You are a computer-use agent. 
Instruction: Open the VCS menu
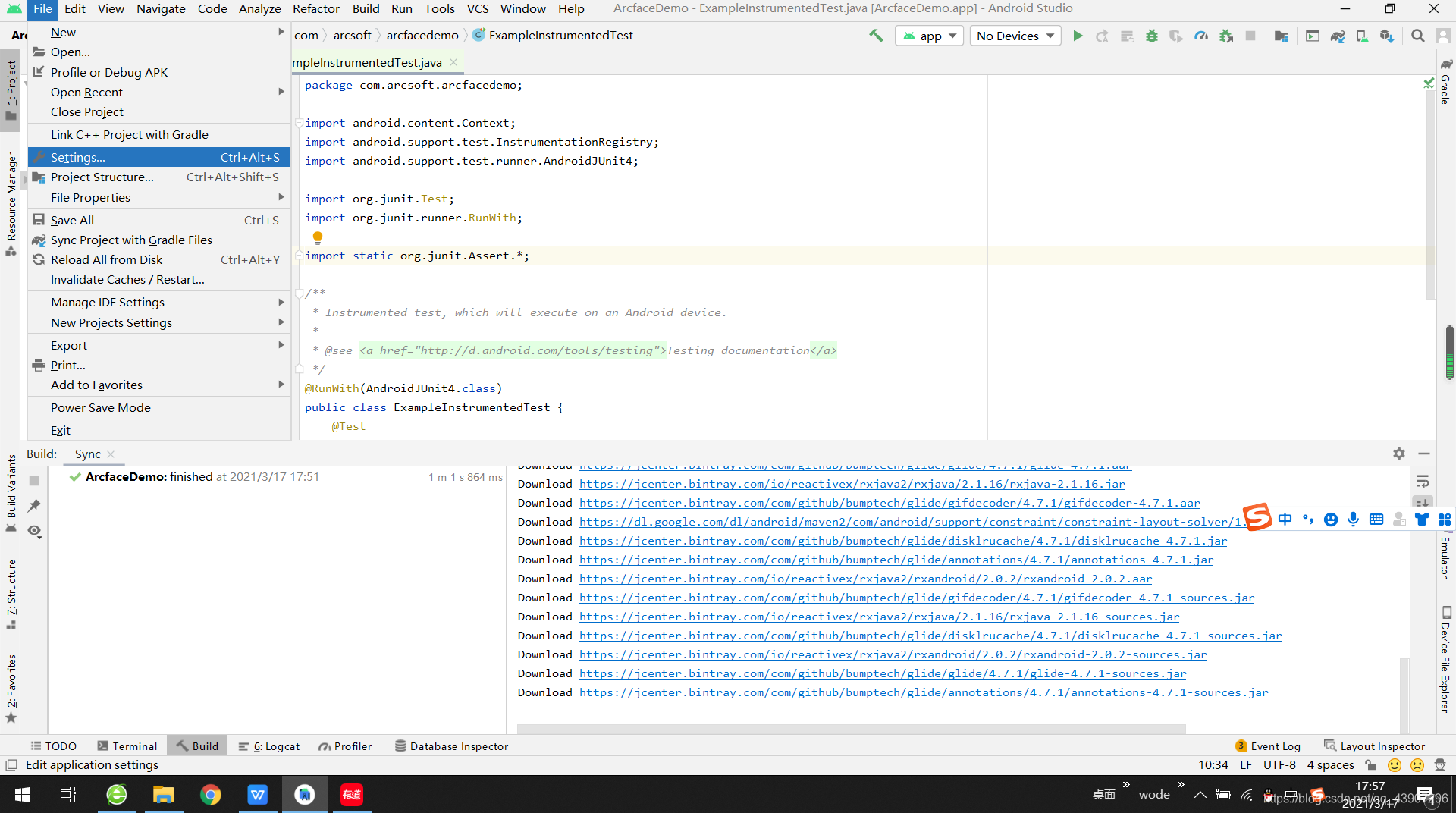click(x=478, y=8)
